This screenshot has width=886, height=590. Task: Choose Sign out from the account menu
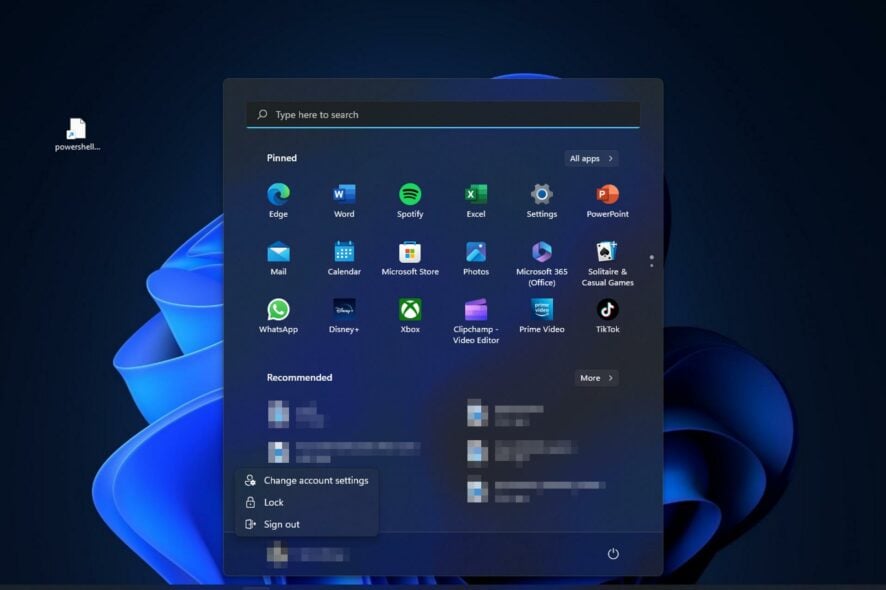[307, 524]
